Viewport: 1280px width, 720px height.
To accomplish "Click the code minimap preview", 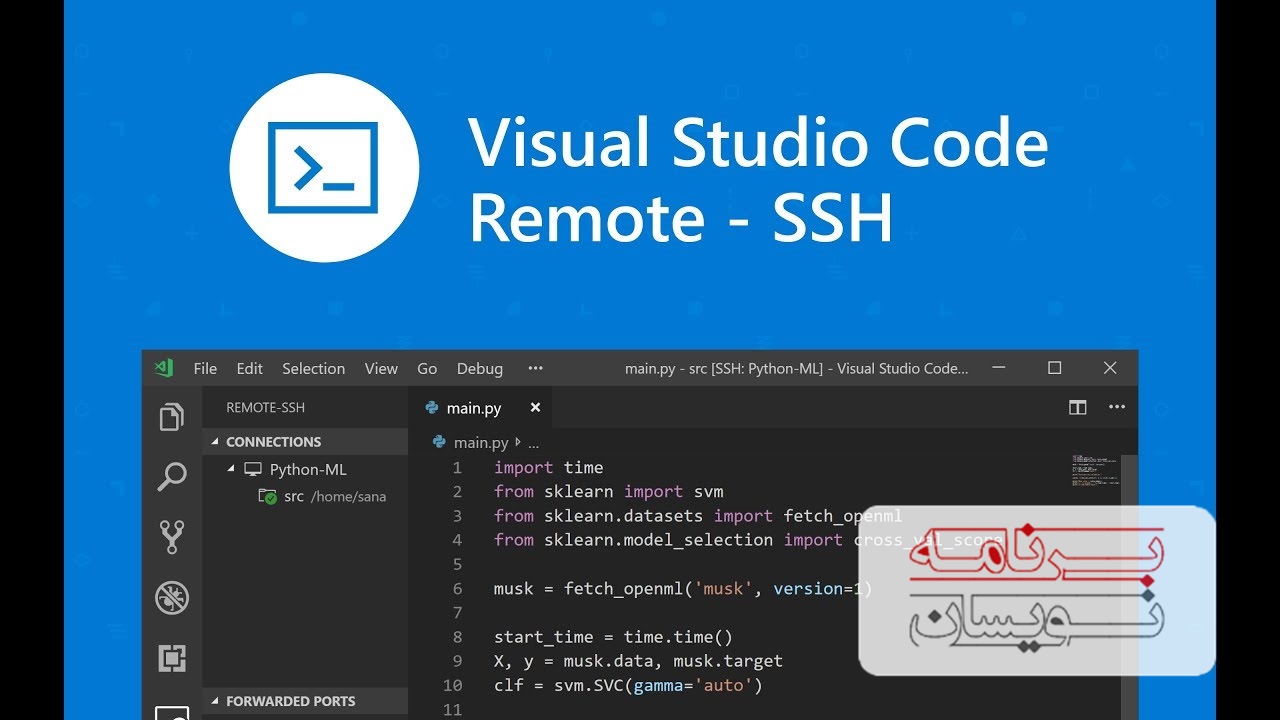I will (1095, 470).
